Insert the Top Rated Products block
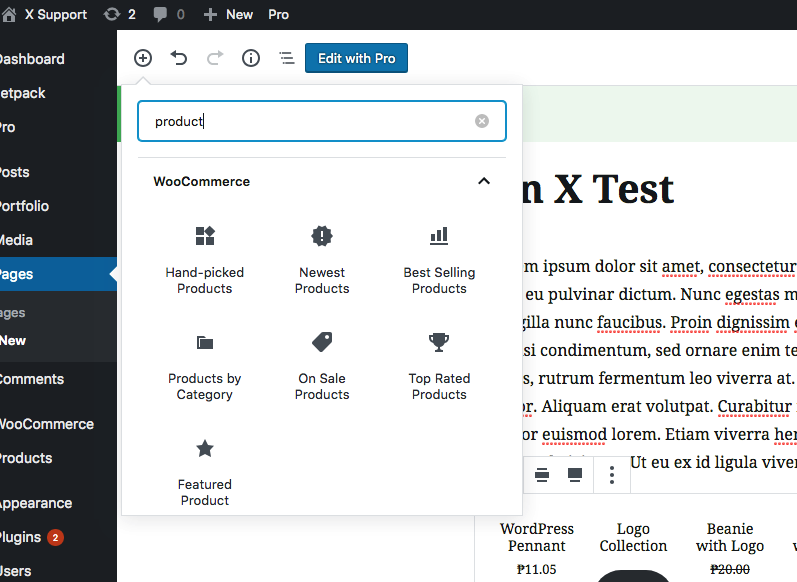This screenshot has height=582, width=797. pos(439,366)
